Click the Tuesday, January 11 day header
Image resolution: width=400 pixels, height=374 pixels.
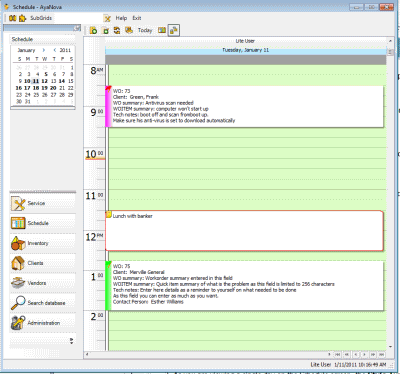(x=246, y=50)
